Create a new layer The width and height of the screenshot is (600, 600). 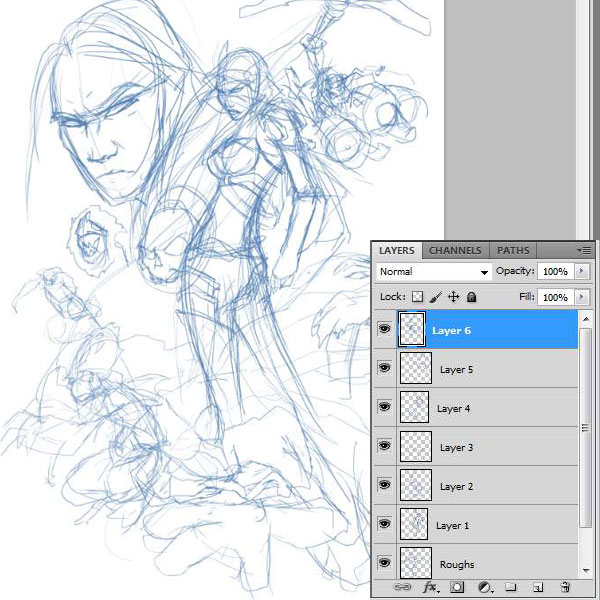(538, 587)
